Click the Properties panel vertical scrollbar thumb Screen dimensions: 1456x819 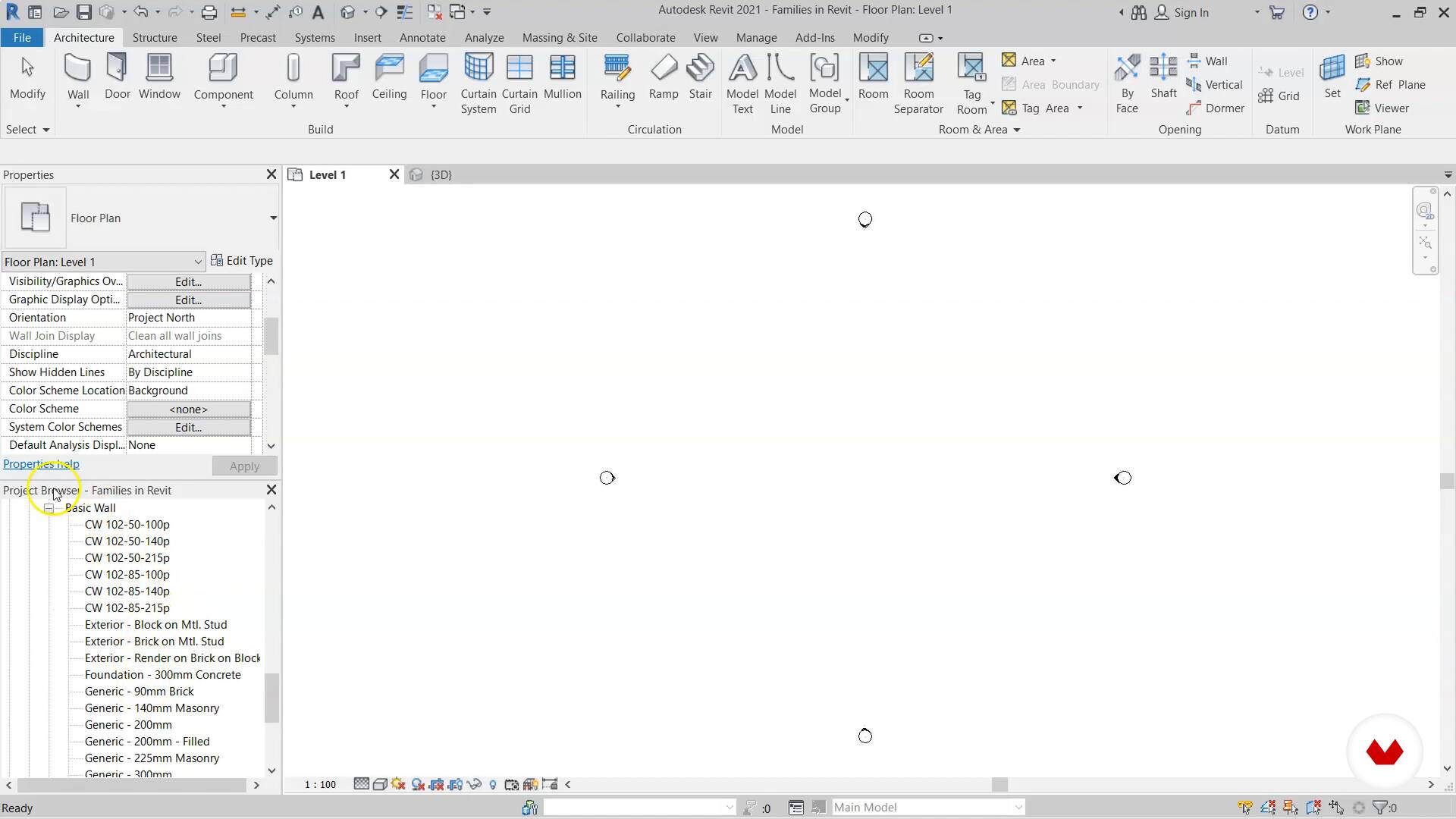tap(271, 336)
